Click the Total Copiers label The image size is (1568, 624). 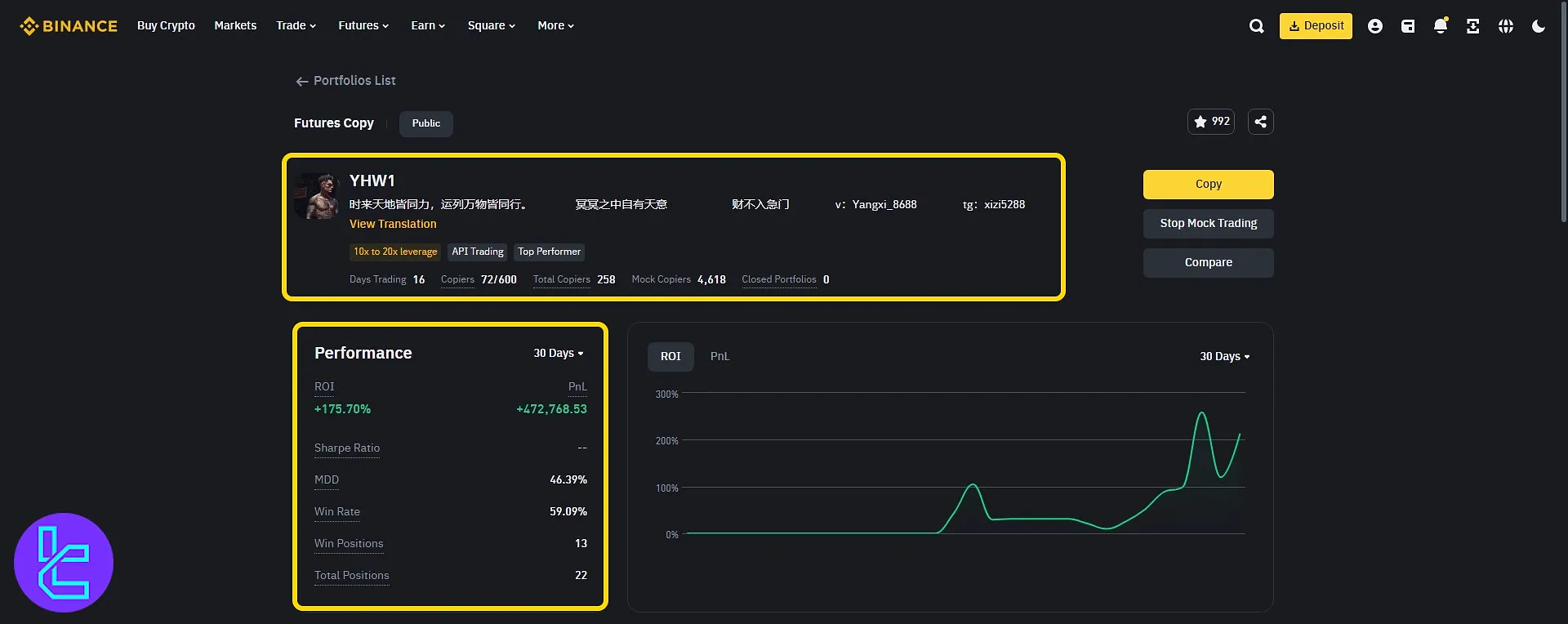click(562, 280)
